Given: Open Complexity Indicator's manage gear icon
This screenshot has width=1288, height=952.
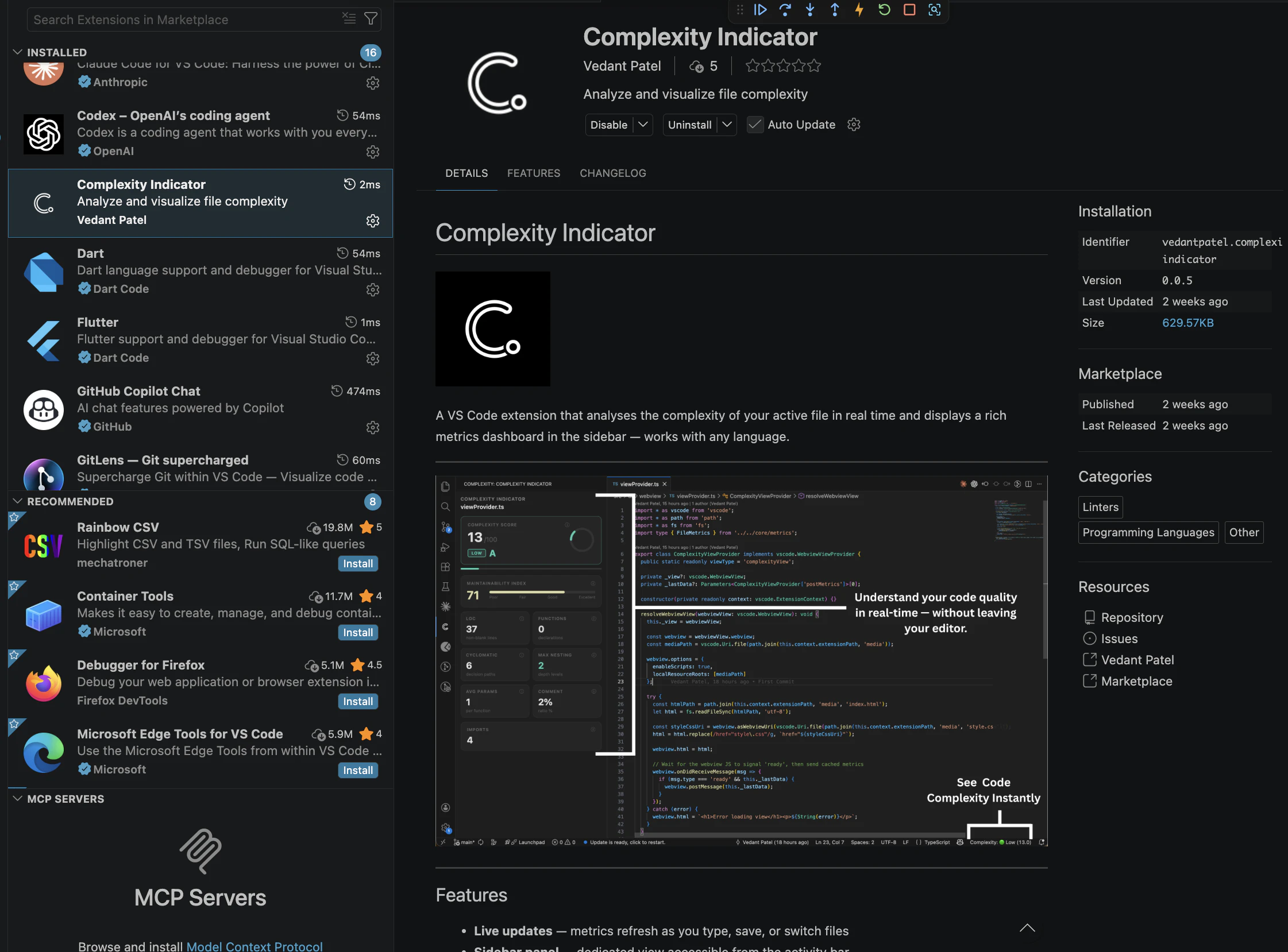Looking at the screenshot, I should click(372, 220).
